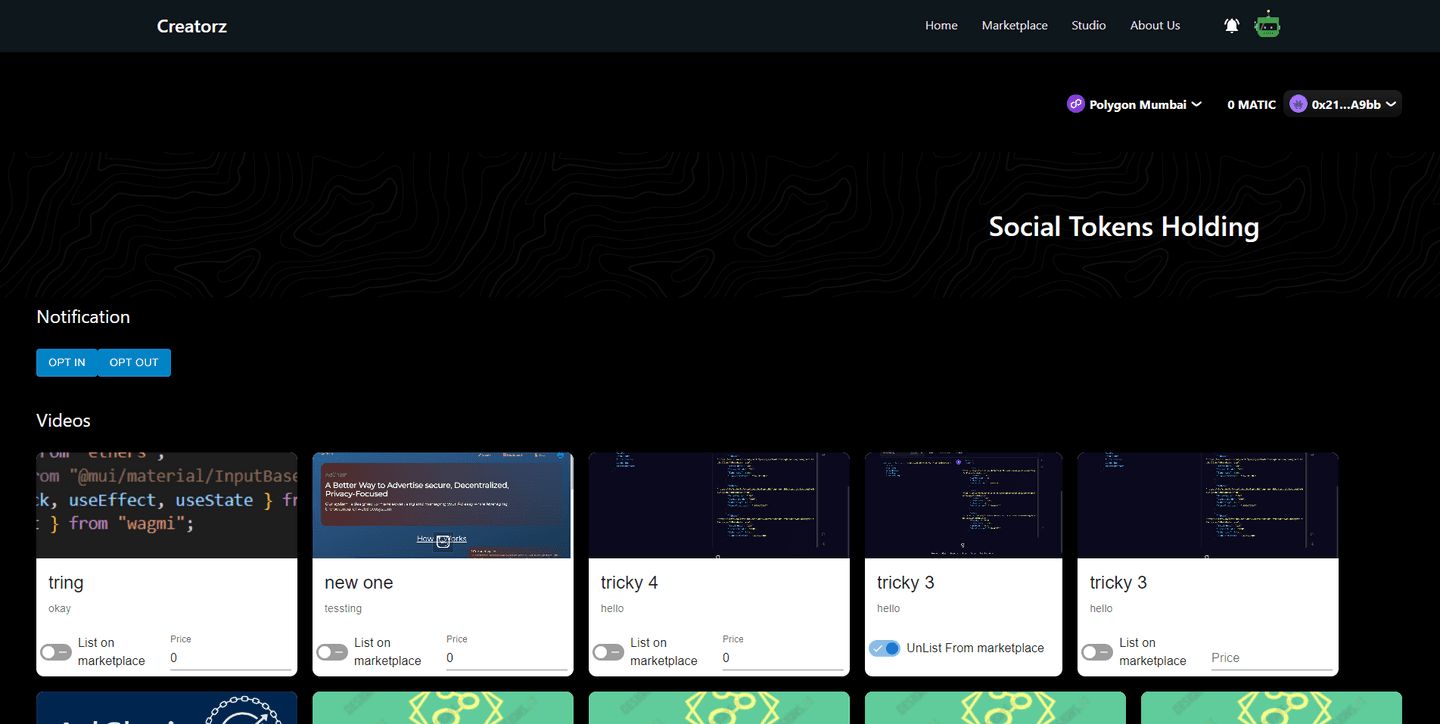Click the green robot profile avatar
Screen dimensions: 1440x724
coord(1268,25)
